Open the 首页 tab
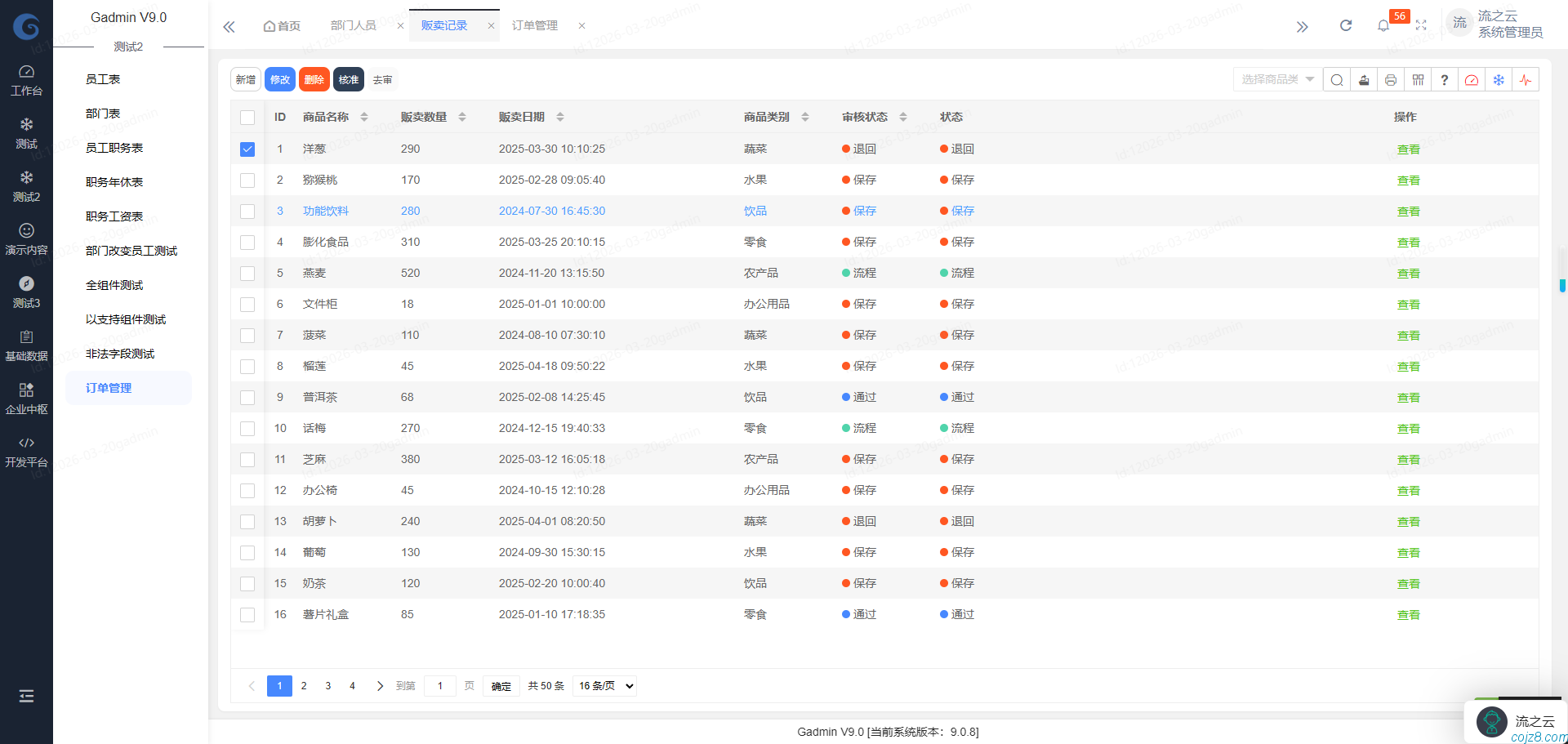Screen dimensions: 1568x744 (x=282, y=25)
